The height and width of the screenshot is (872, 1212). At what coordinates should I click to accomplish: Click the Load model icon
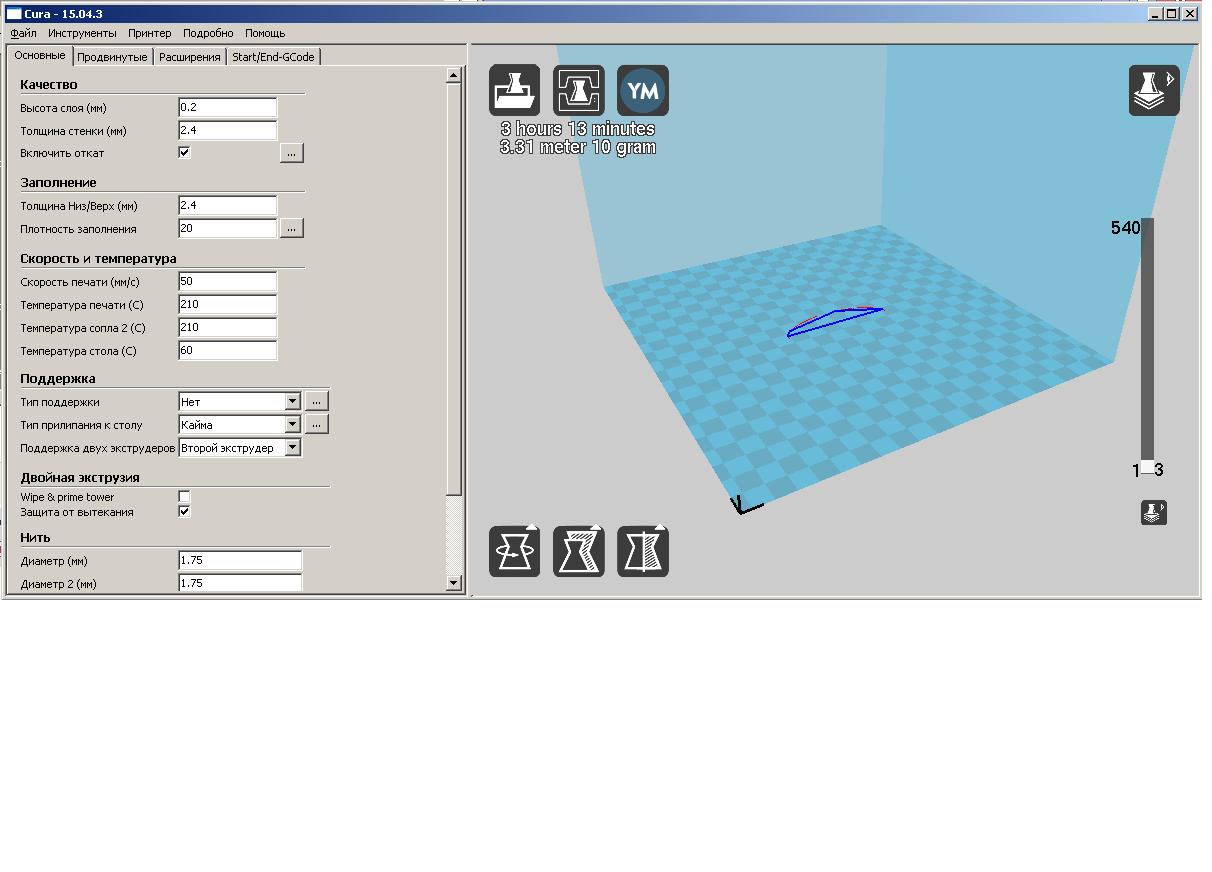[514, 91]
